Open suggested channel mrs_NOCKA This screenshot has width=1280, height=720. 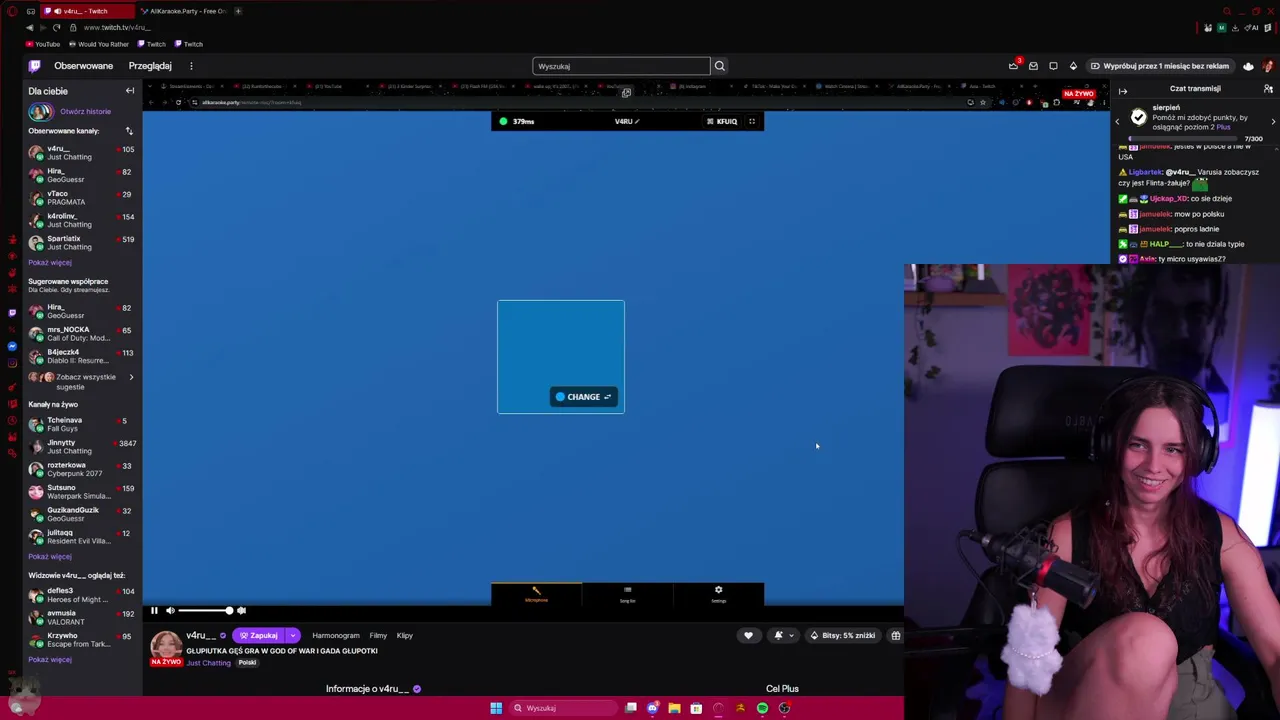82,334
